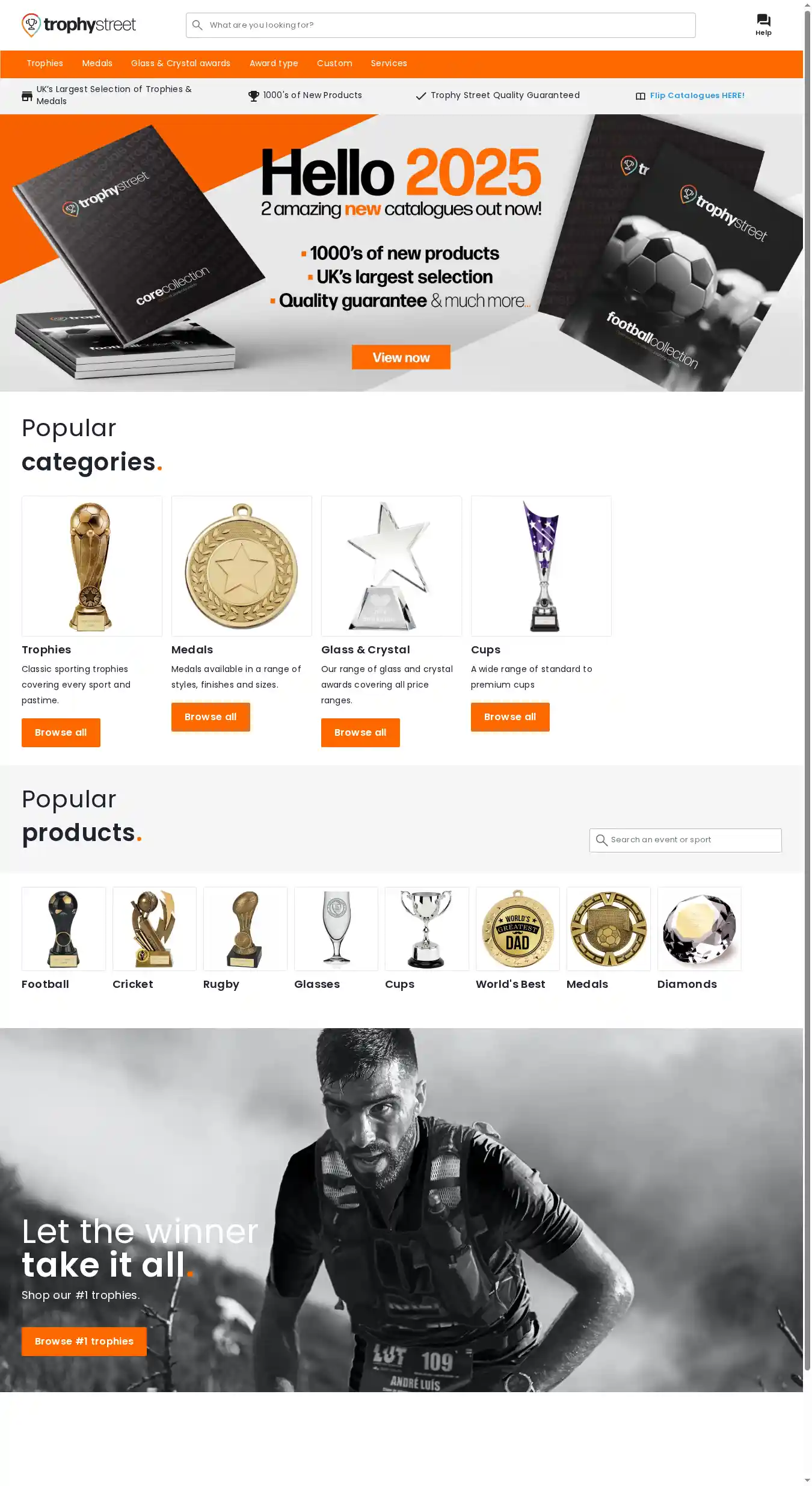Image resolution: width=812 pixels, height=1486 pixels.
Task: Click the magnifier icon in event search
Action: click(x=601, y=840)
